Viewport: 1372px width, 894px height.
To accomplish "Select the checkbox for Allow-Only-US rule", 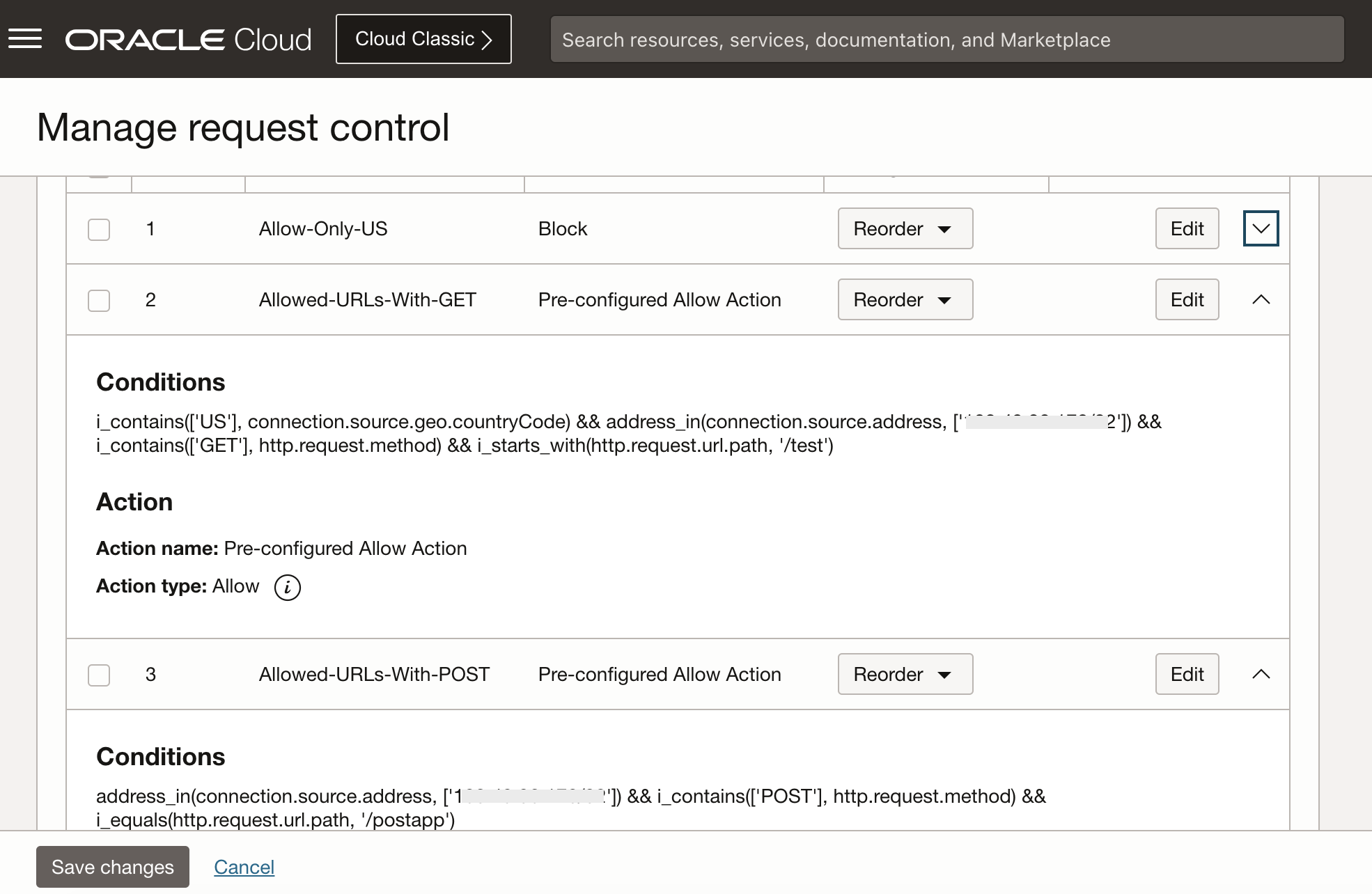I will [x=99, y=229].
